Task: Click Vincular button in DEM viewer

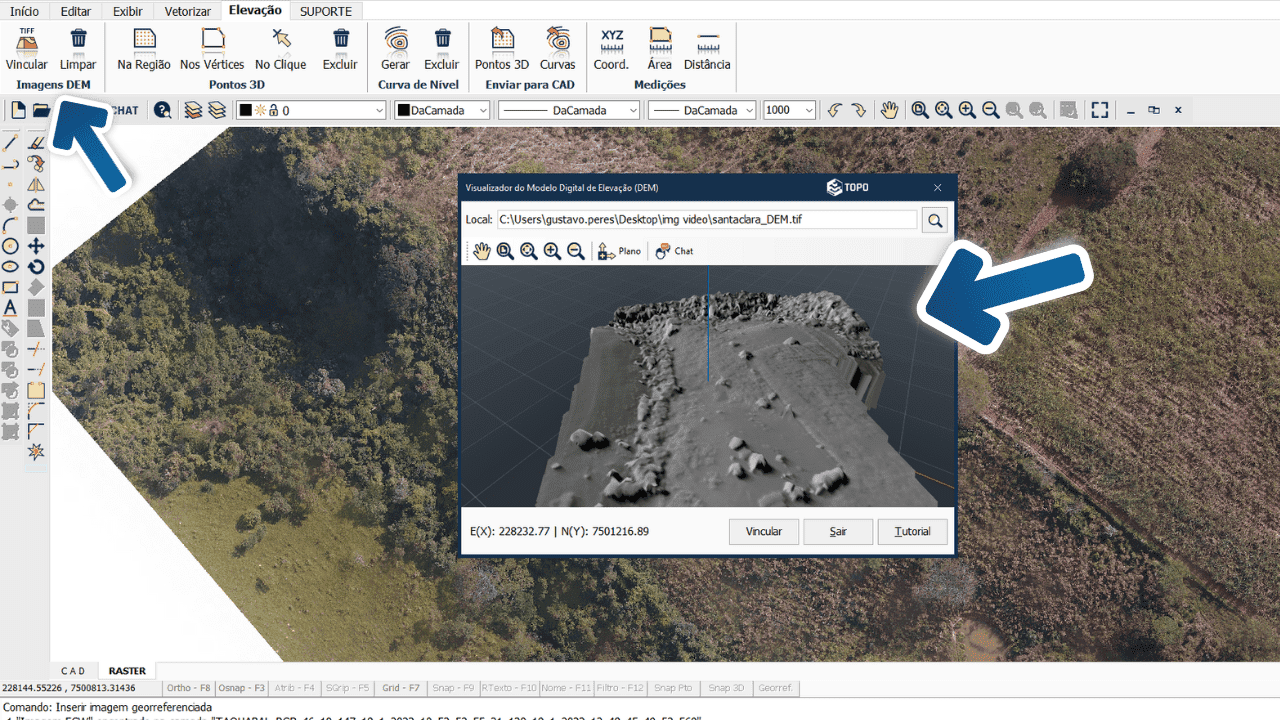Action: [764, 531]
